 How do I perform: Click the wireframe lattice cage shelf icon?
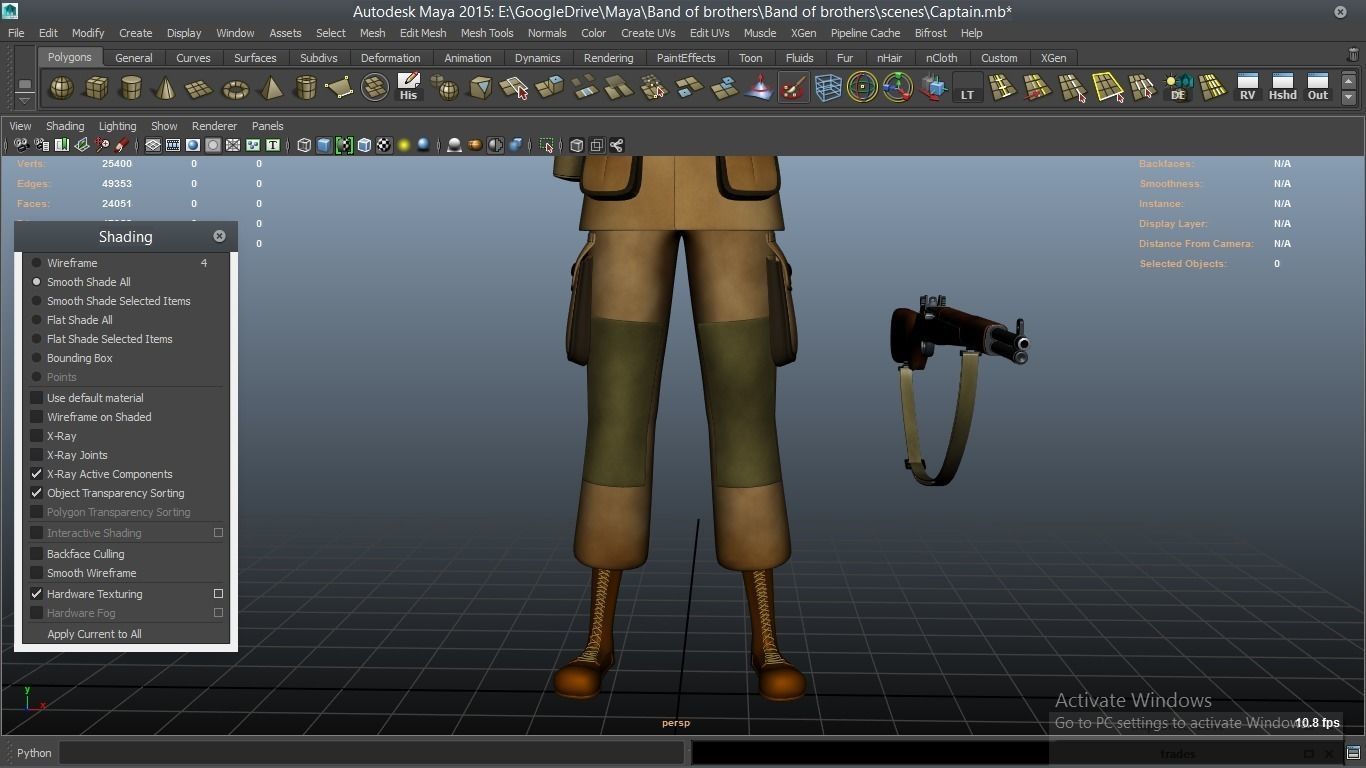828,88
